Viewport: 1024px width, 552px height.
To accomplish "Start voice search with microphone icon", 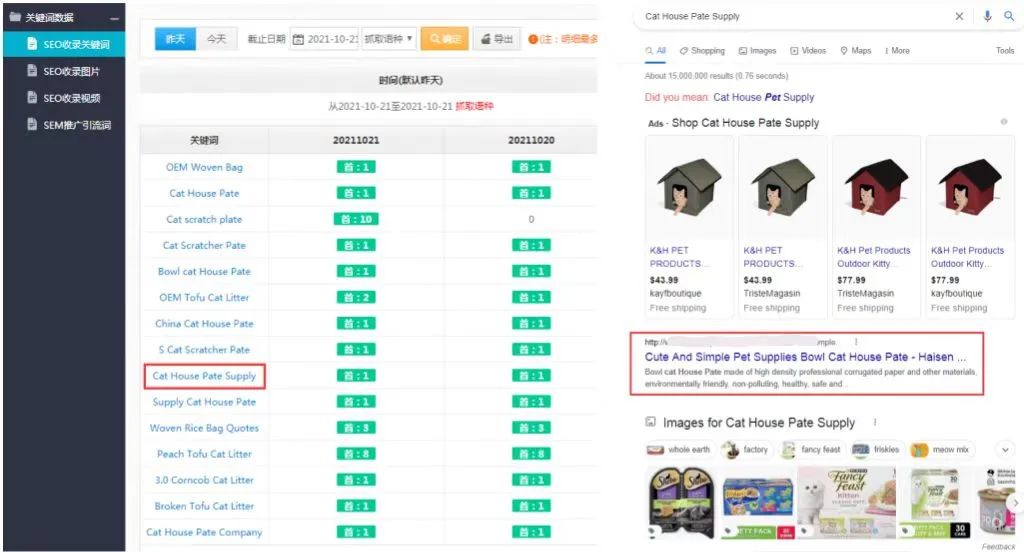I will (x=987, y=17).
